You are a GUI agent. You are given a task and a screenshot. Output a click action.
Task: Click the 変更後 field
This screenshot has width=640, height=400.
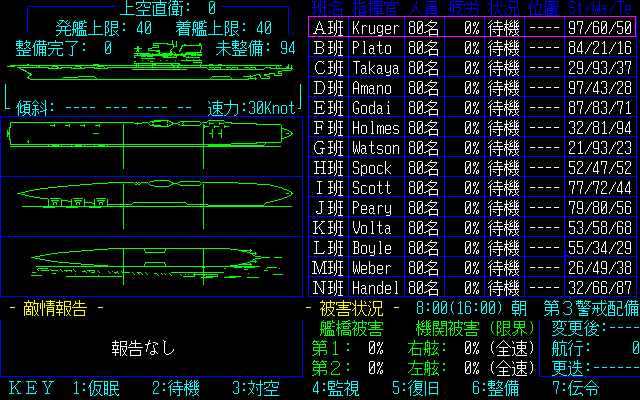point(595,328)
